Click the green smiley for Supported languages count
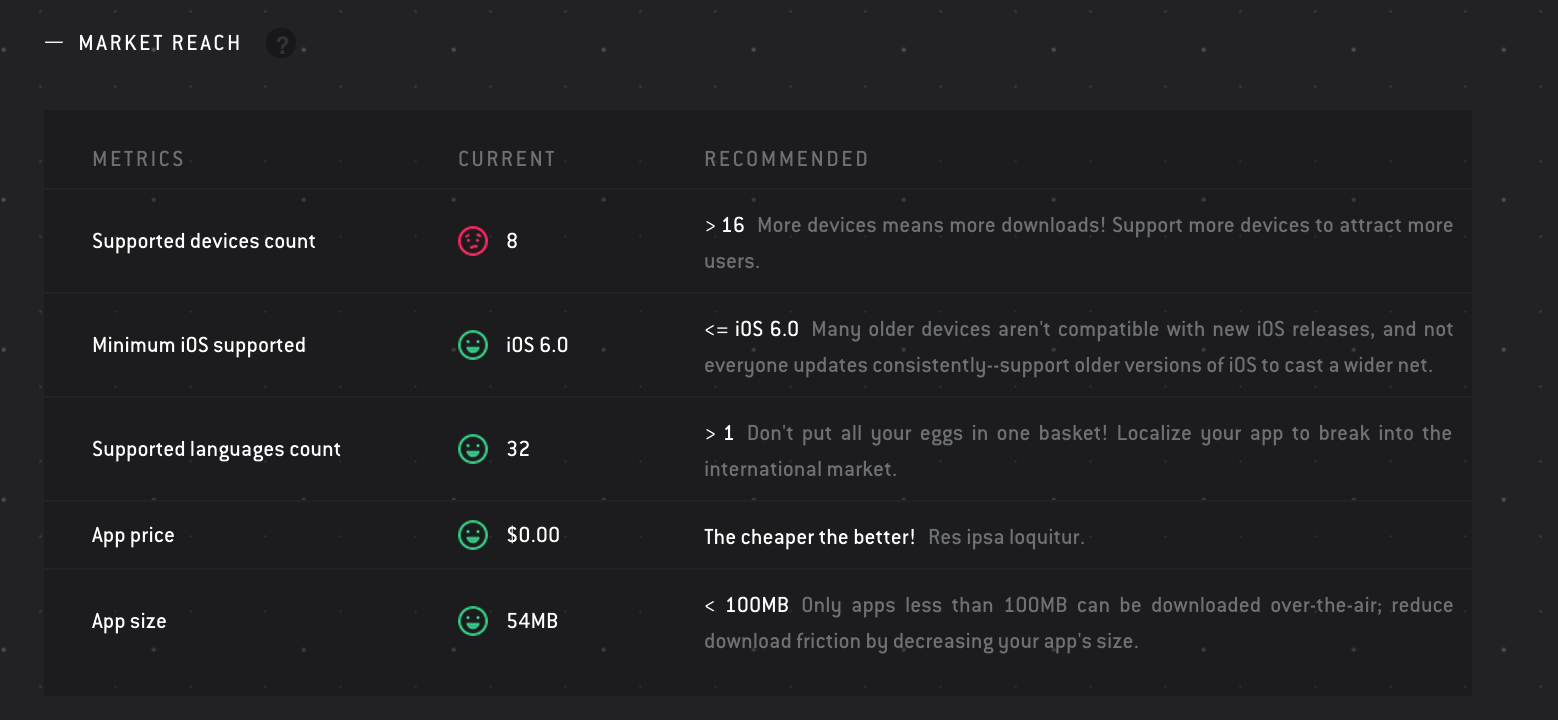Viewport: 1558px width, 720px height. [x=473, y=449]
